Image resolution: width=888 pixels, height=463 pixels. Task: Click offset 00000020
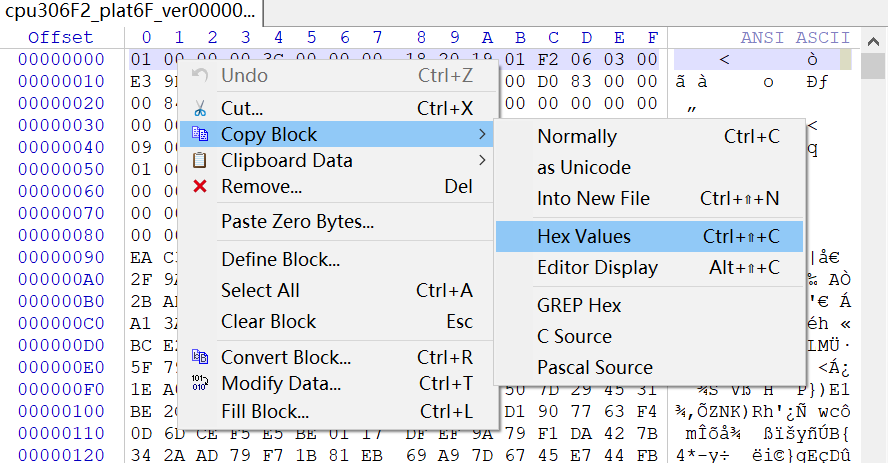(61, 104)
